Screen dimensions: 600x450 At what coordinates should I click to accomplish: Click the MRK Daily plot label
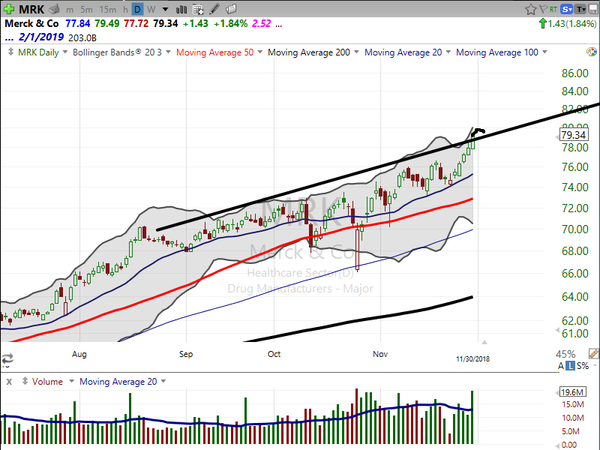(38, 52)
